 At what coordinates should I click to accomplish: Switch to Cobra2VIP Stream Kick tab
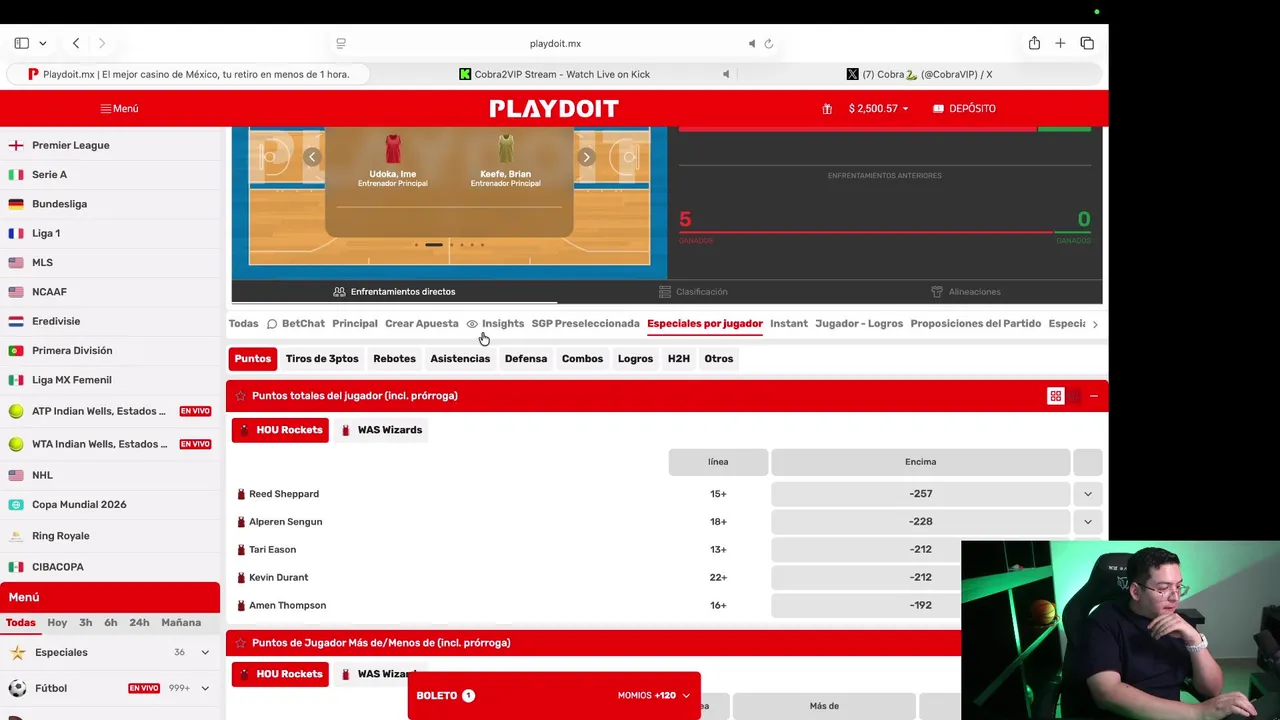tap(554, 74)
